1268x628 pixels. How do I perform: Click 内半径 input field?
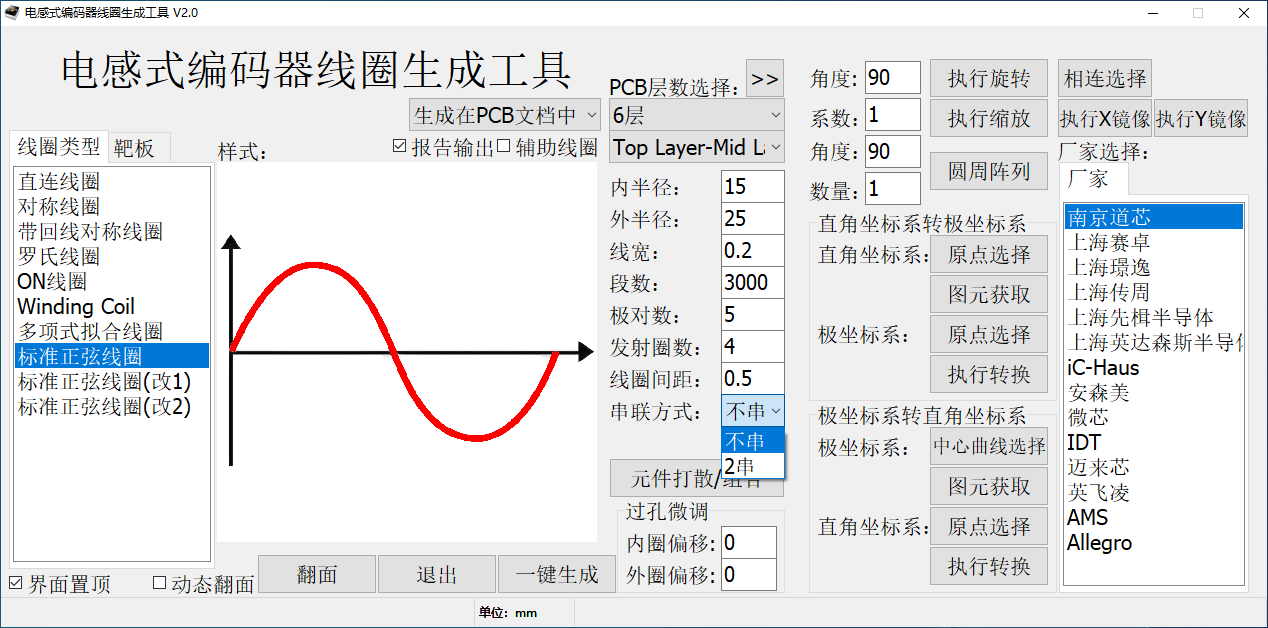pos(753,187)
